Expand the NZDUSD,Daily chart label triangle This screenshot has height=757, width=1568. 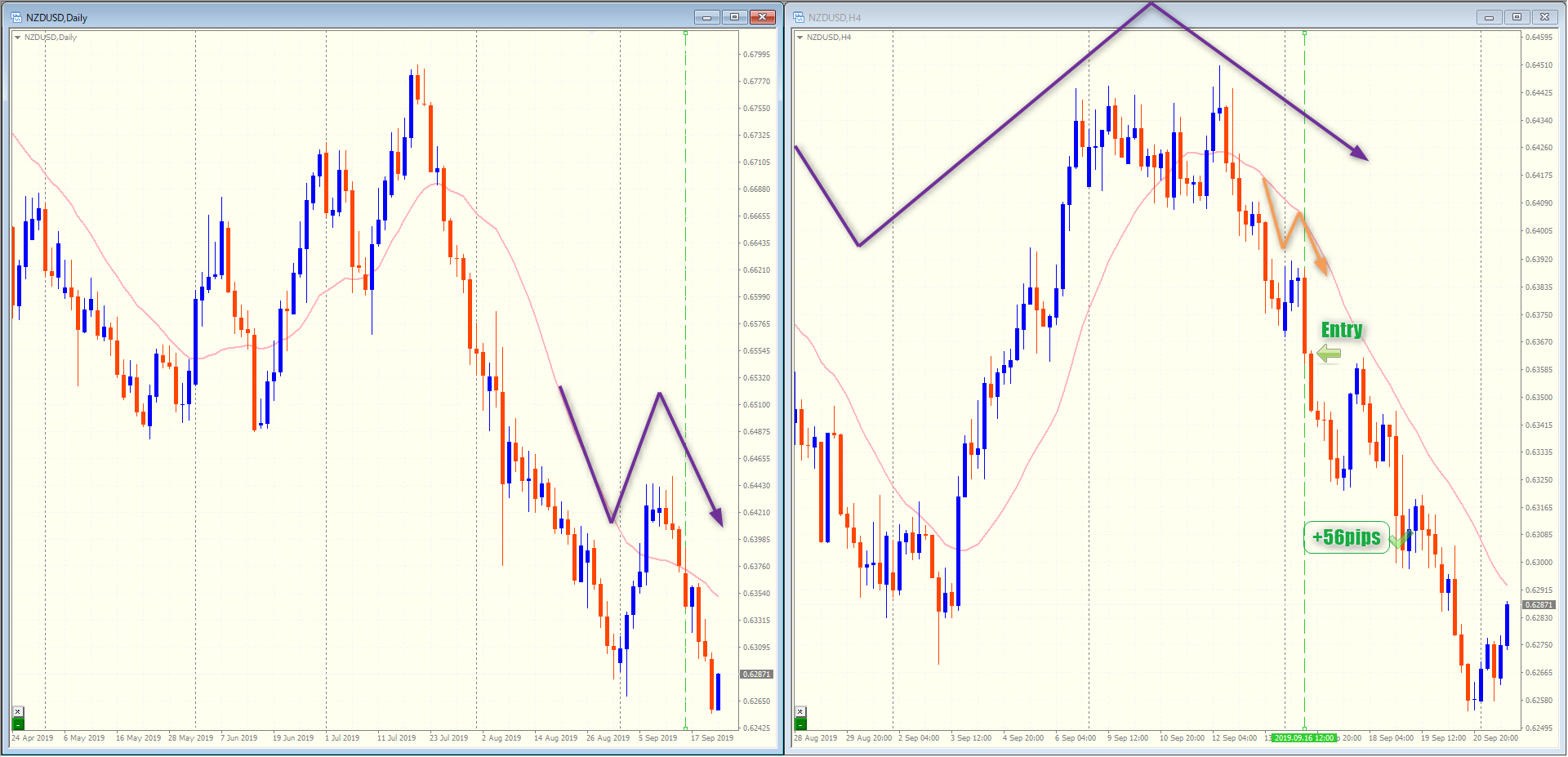17,38
